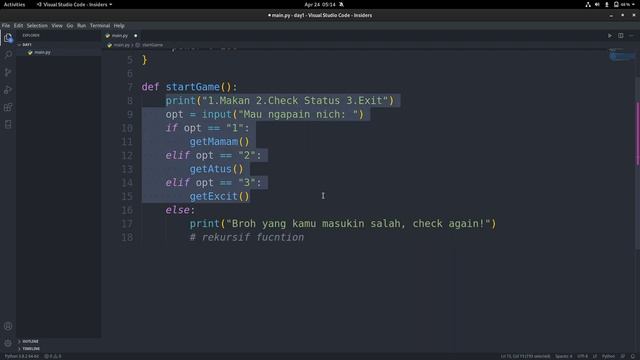This screenshot has height=360, width=640.
Task: Place the cursor on the line 7 startGame definition
Action: [189, 87]
